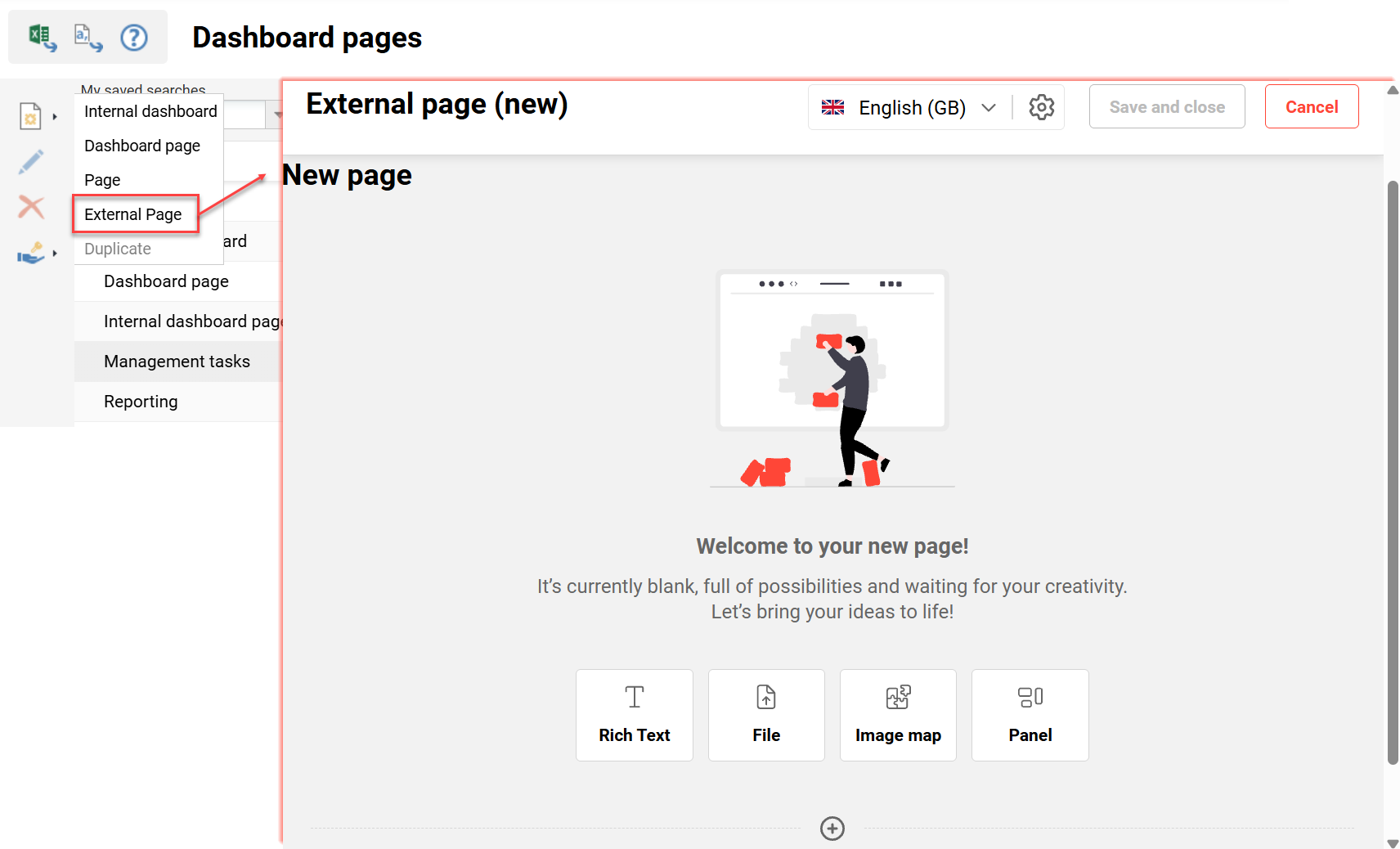This screenshot has width=1400, height=849.
Task: Add an Image map widget
Action: tap(898, 715)
